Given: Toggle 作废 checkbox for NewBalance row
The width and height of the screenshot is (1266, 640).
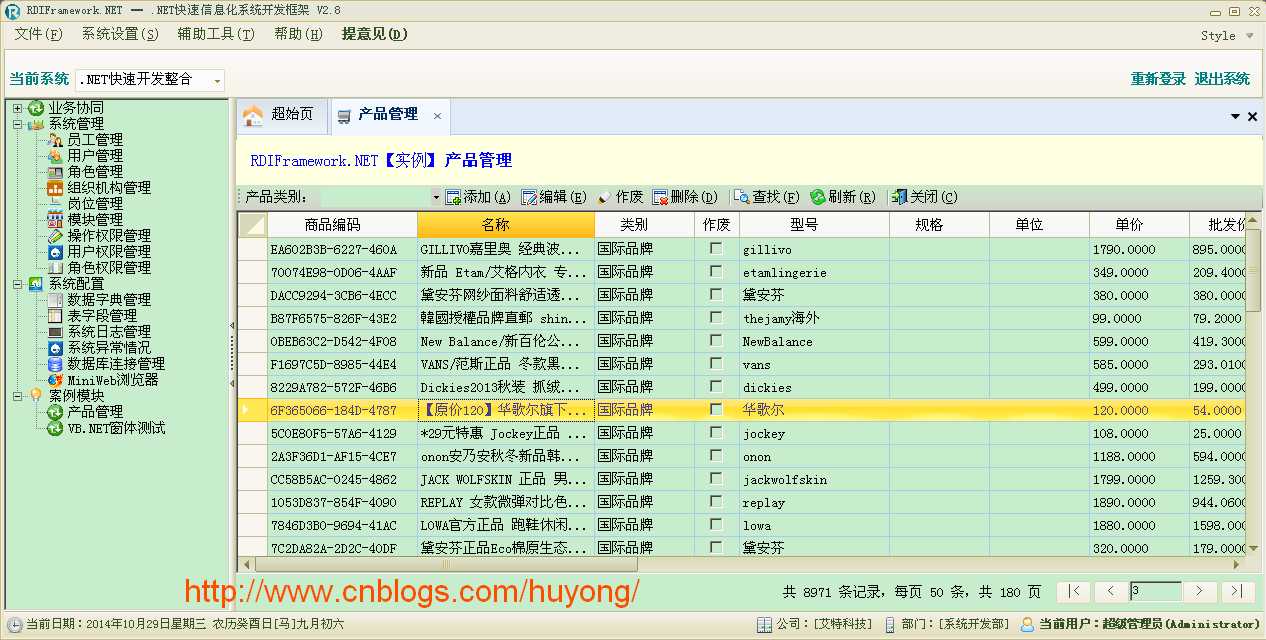Looking at the screenshot, I should pyautogui.click(x=716, y=340).
